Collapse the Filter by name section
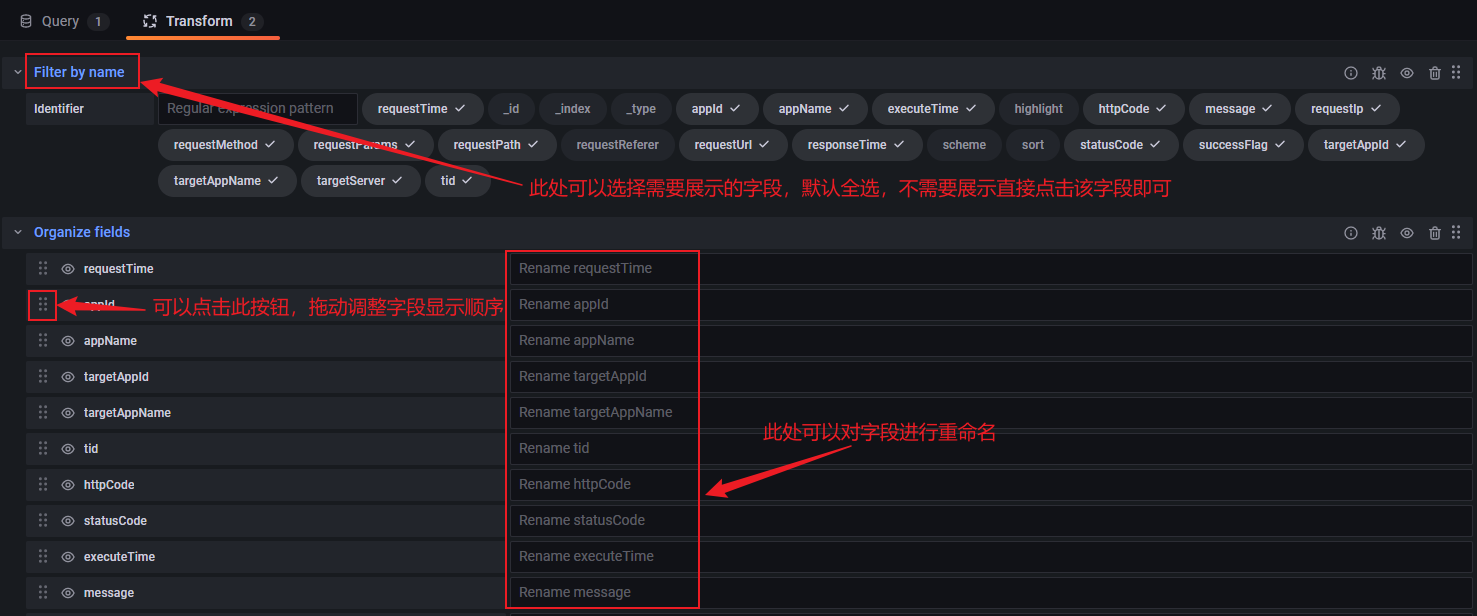Image resolution: width=1477 pixels, height=616 pixels. point(16,72)
